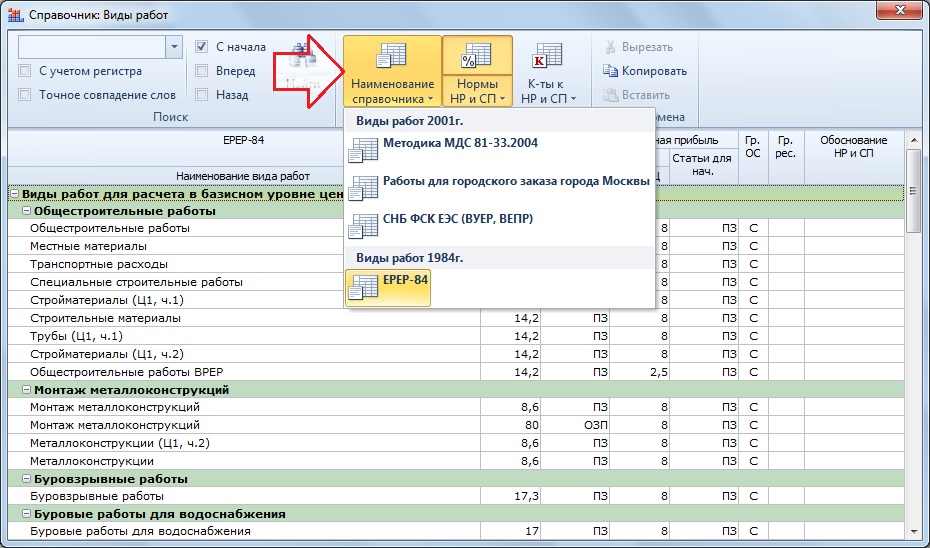Select Методика МДС 81-33.2004 list icon
This screenshot has height=548, width=930.
coord(363,151)
